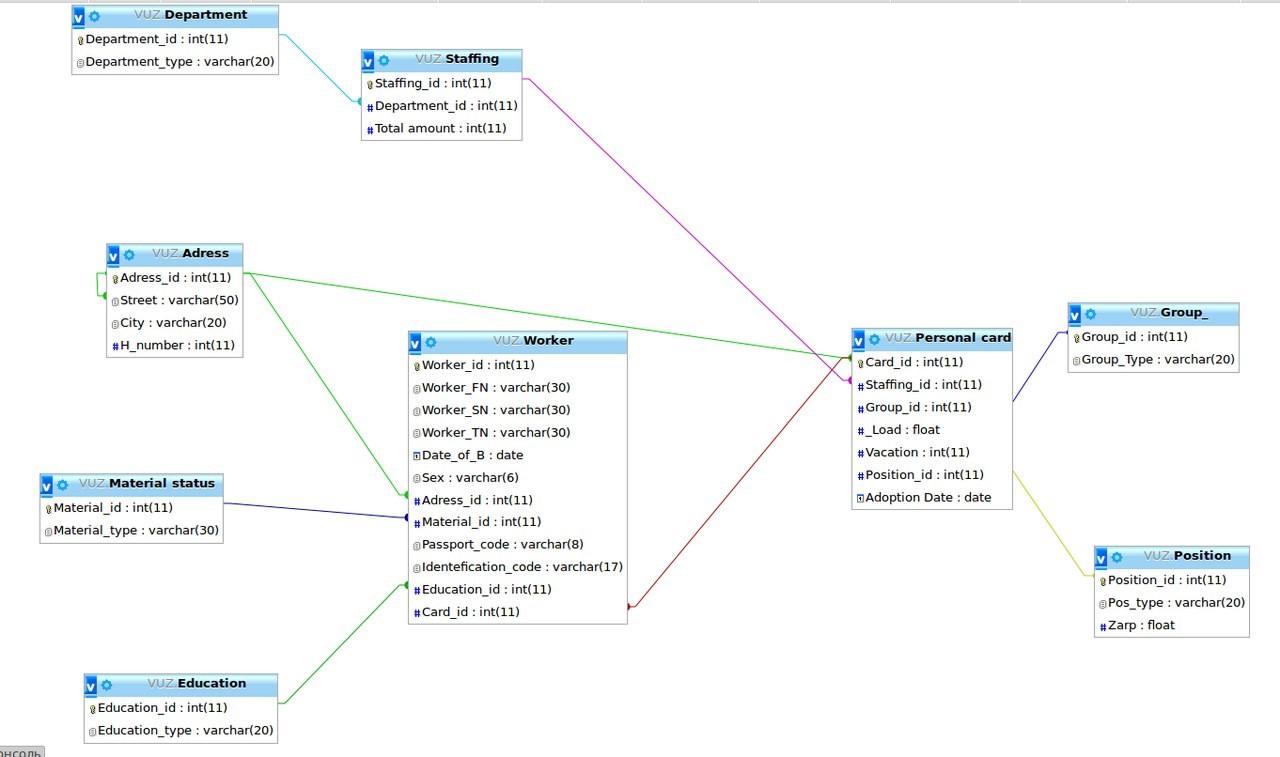Click the Material_type : varchar(30) column
This screenshot has height=757, width=1280.
[131, 531]
